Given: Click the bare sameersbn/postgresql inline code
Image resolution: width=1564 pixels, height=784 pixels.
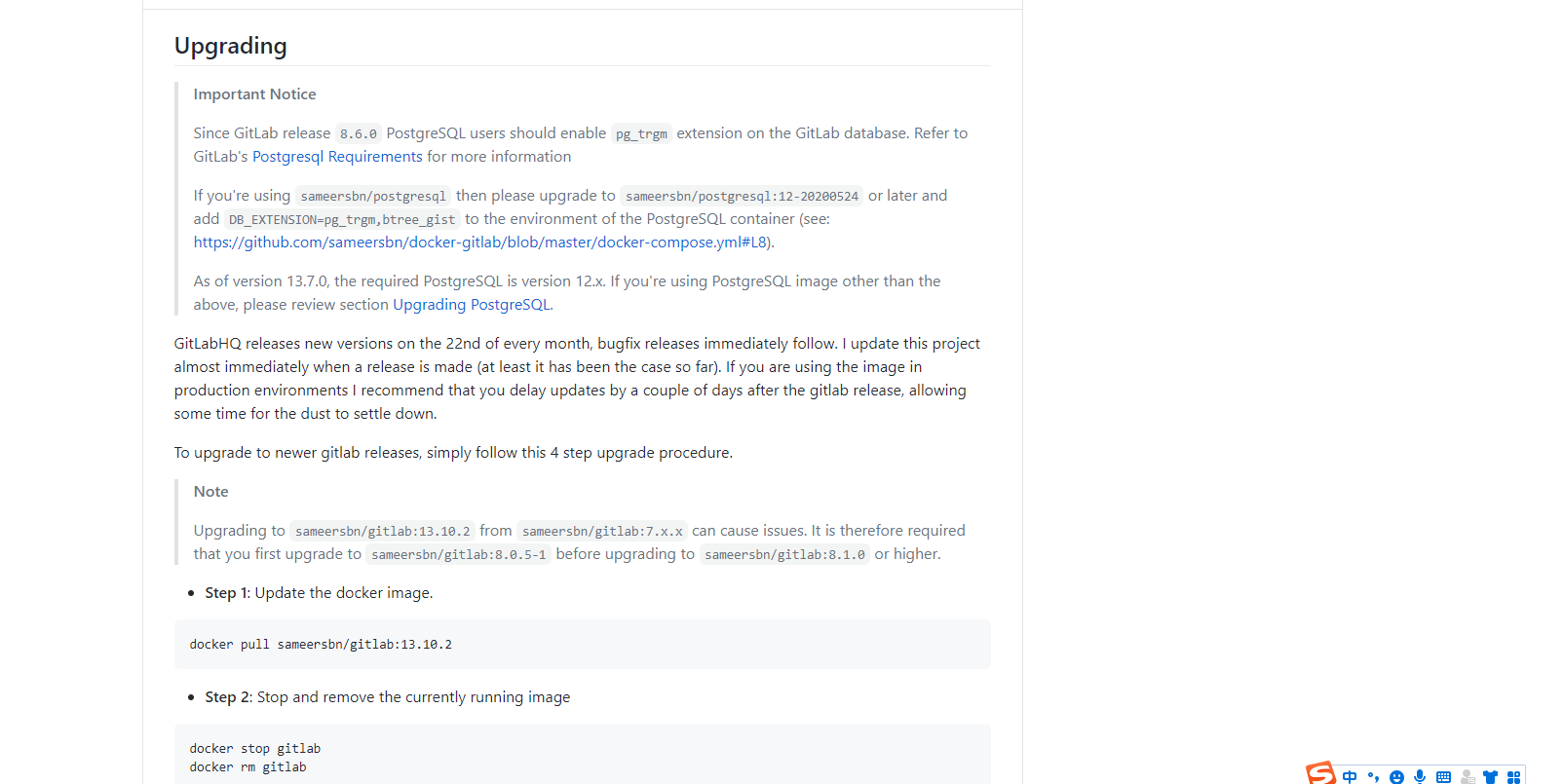Looking at the screenshot, I should tap(373, 196).
